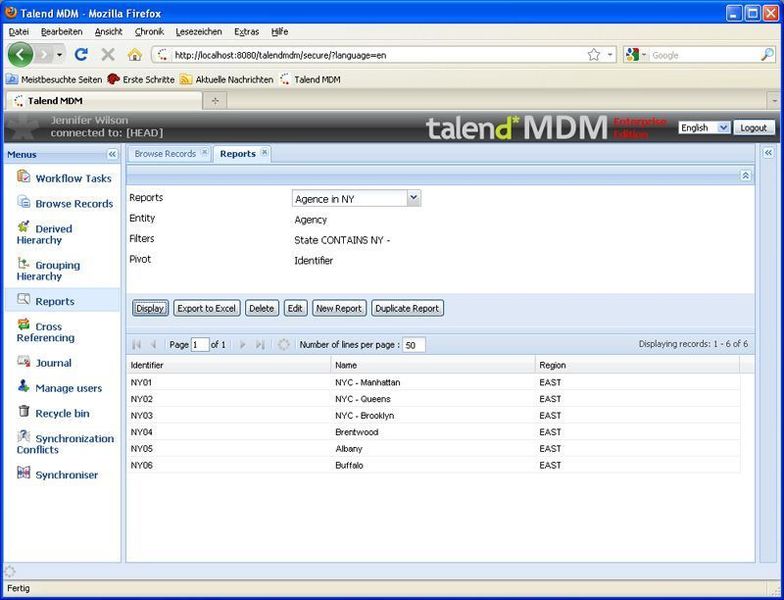784x600 pixels.
Task: Select Derived Hierarchy icon
Action: pyautogui.click(x=24, y=227)
